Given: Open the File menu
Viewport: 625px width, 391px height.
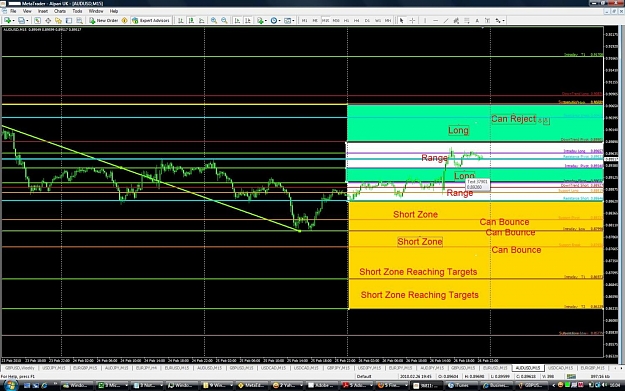Looking at the screenshot, I should (x=13, y=11).
